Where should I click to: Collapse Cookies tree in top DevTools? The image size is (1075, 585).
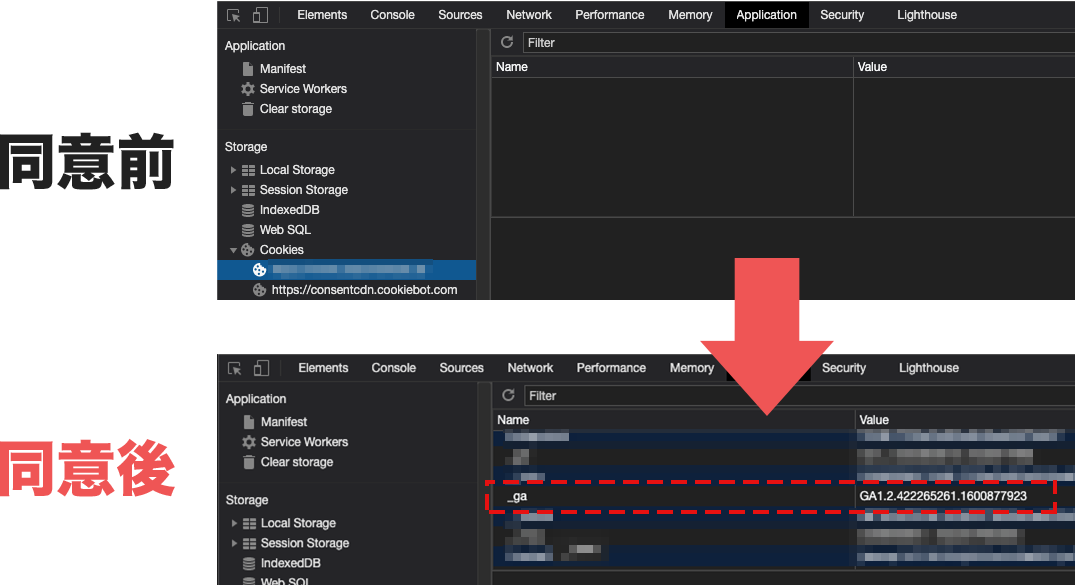pos(233,250)
